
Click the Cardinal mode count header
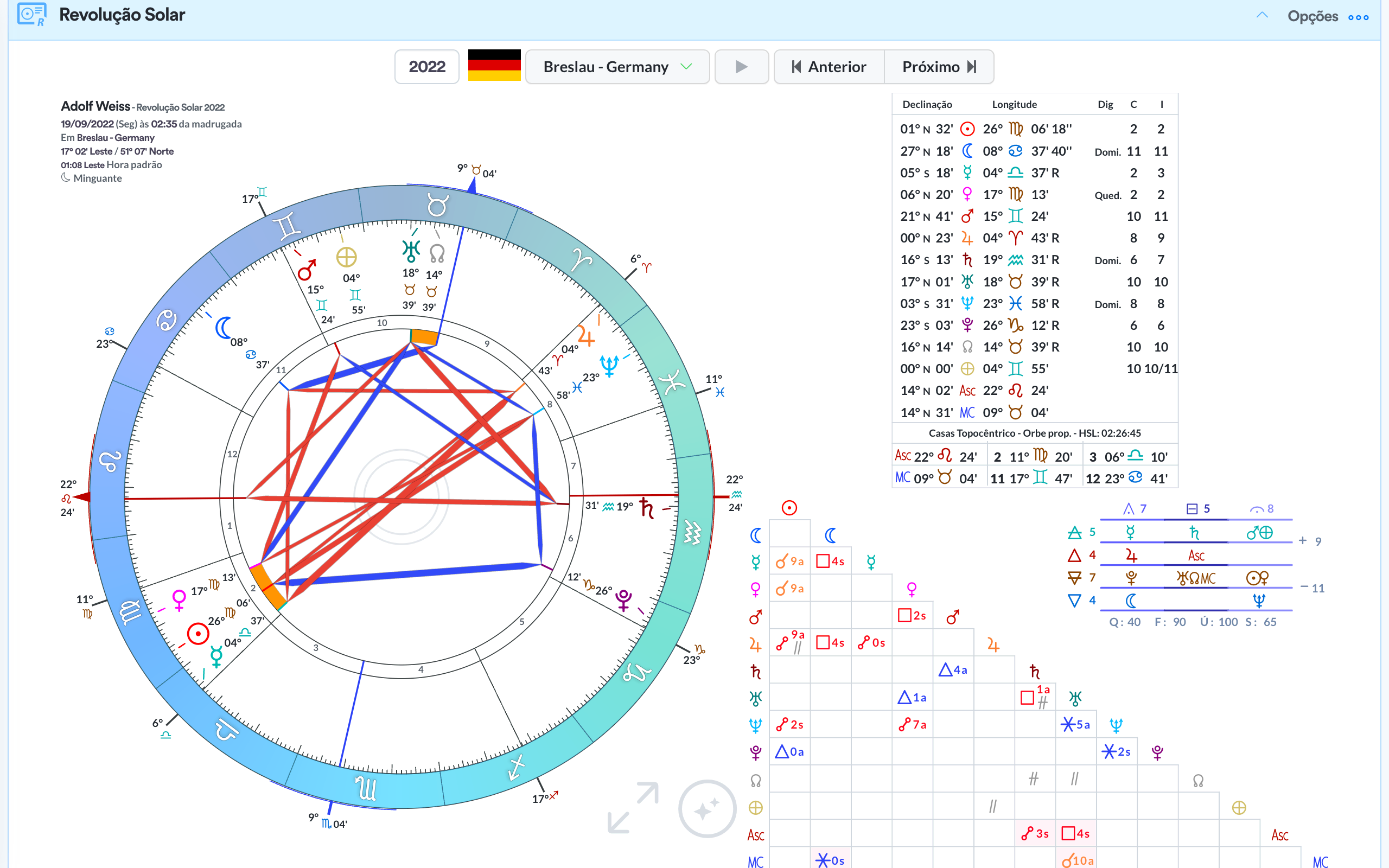click(x=1134, y=509)
